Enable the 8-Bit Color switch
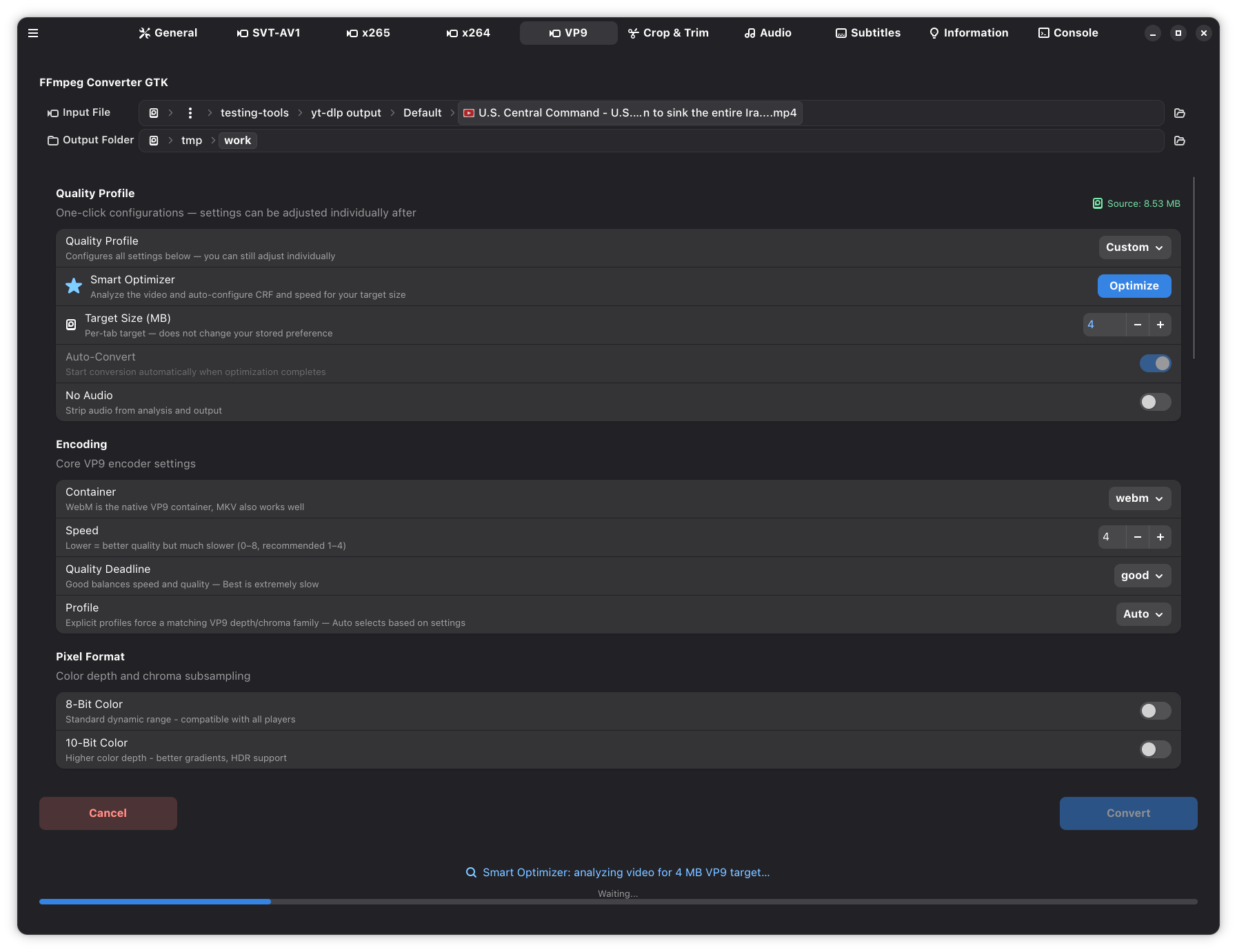Viewport: 1237px width, 952px height. tap(1155, 711)
